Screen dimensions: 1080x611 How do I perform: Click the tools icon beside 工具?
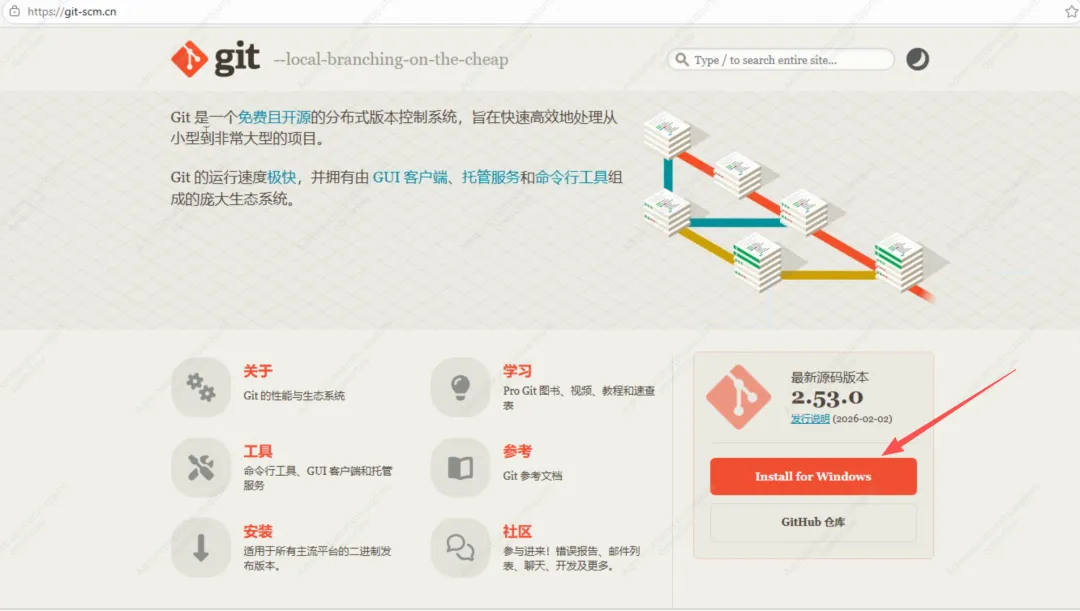(200, 468)
